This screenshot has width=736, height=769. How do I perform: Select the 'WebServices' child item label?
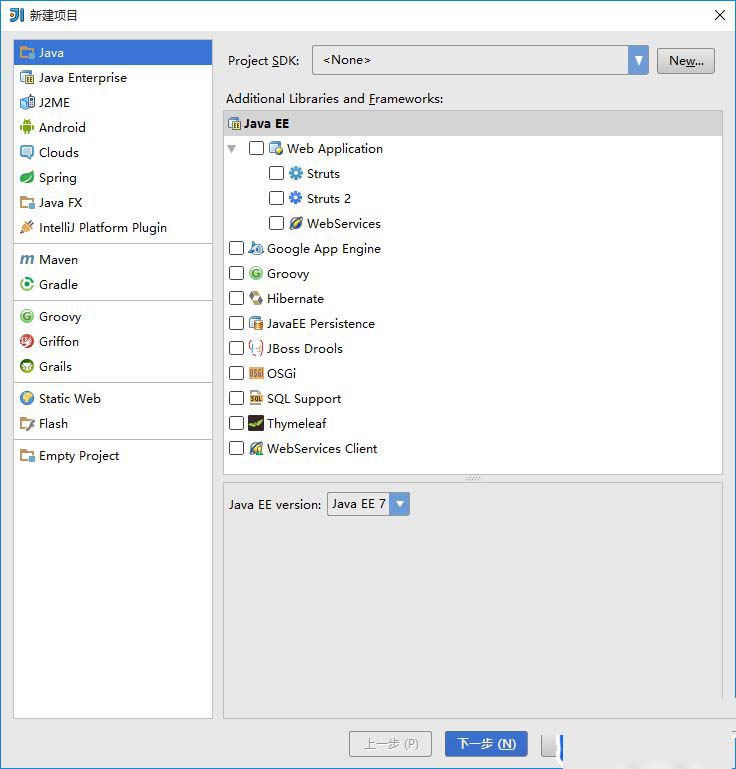pyautogui.click(x=344, y=224)
